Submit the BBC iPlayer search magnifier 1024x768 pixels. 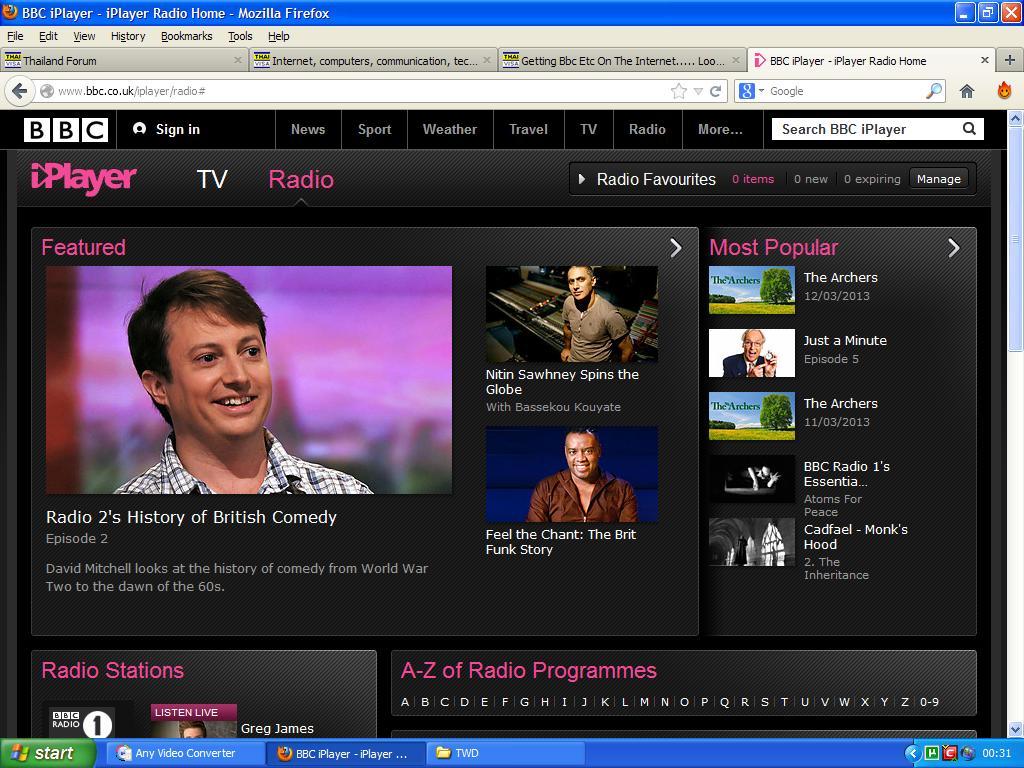click(969, 129)
